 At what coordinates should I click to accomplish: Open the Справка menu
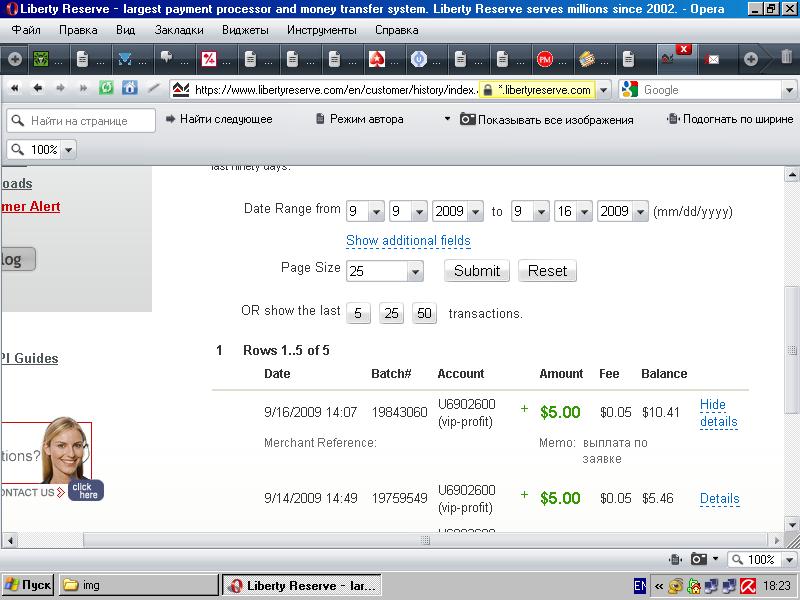[396, 30]
